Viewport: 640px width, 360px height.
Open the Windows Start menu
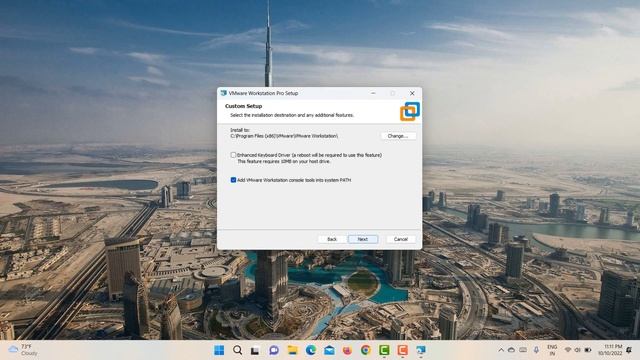coord(219,350)
